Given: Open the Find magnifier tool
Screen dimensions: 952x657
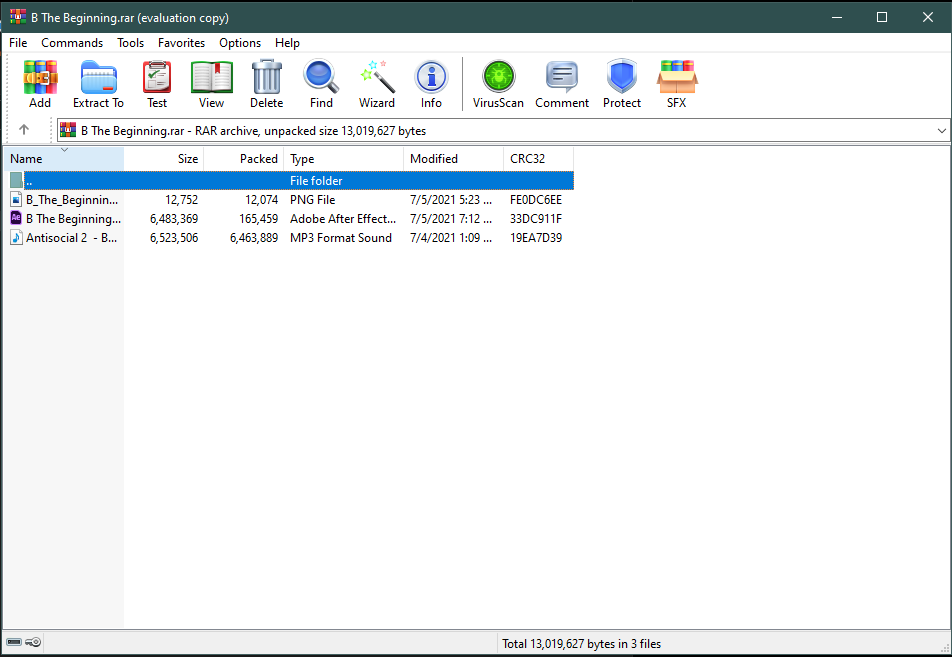Looking at the screenshot, I should (321, 84).
